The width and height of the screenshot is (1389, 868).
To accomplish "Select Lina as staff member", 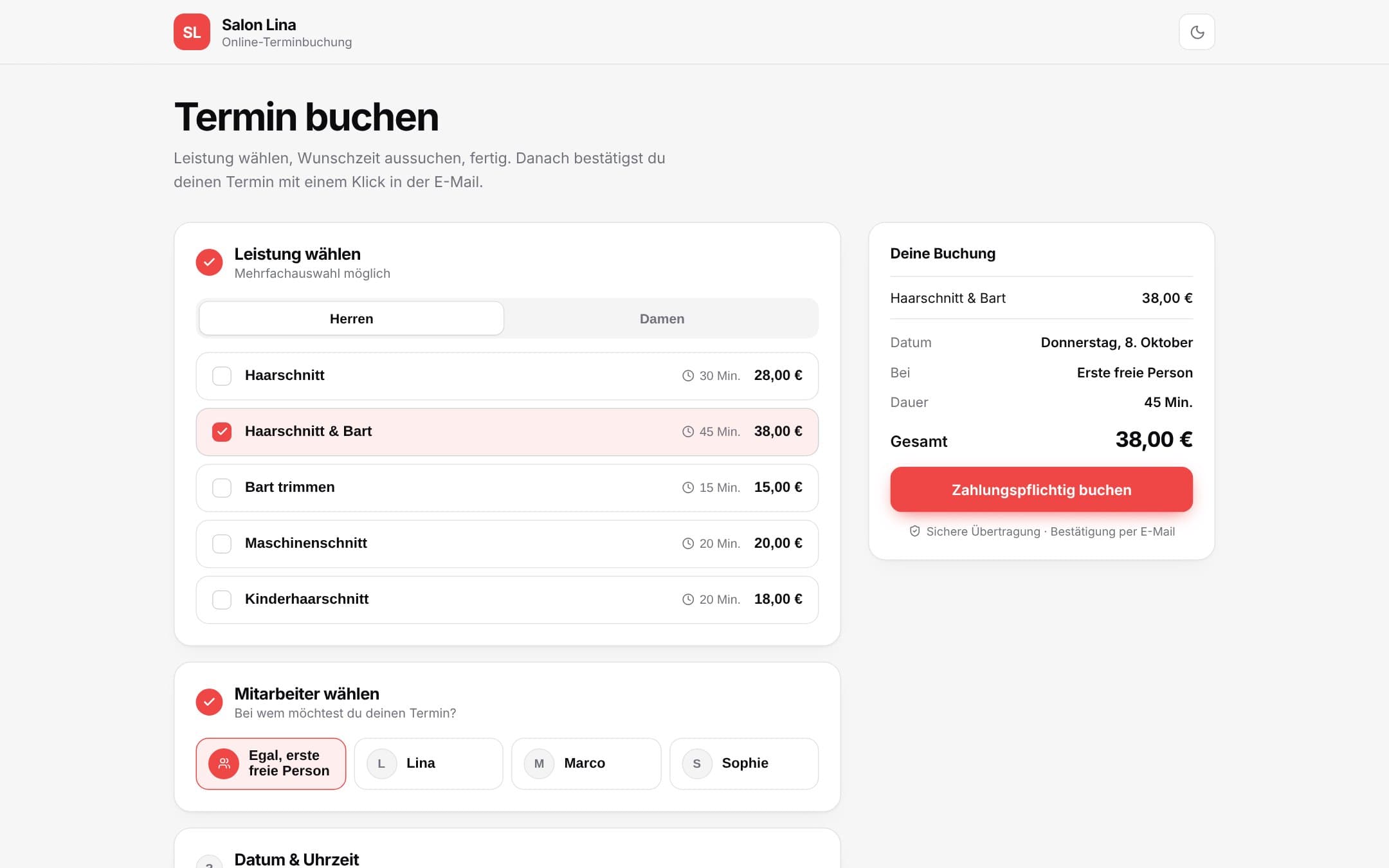I will click(428, 764).
